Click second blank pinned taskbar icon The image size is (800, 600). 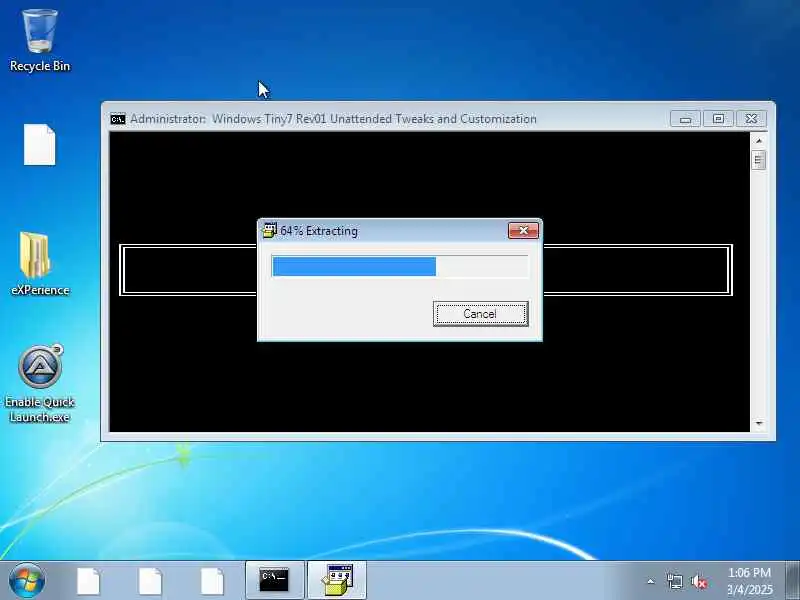tap(150, 581)
